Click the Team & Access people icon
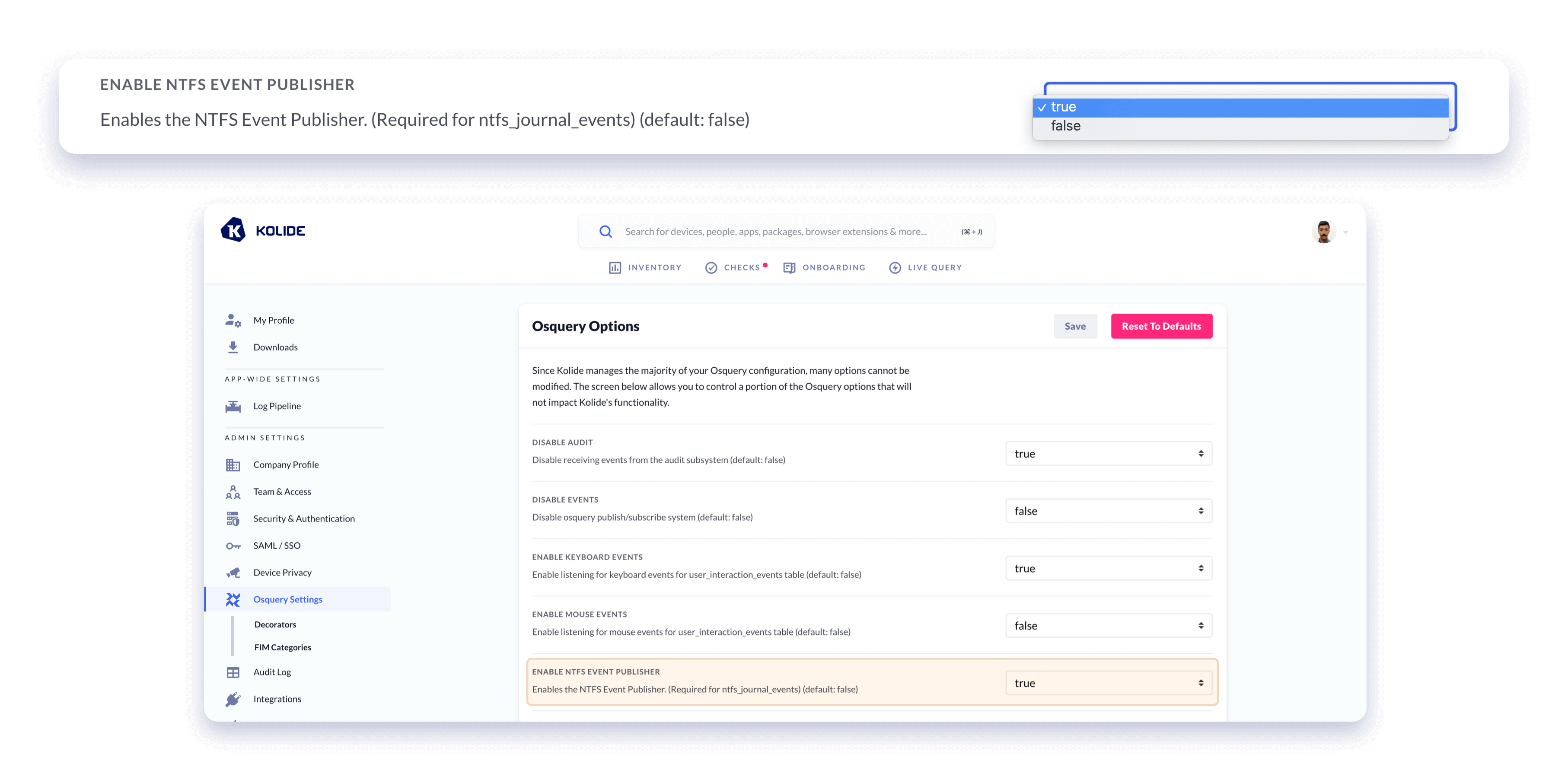Screen dimensions: 1568x770 pyautogui.click(x=233, y=492)
